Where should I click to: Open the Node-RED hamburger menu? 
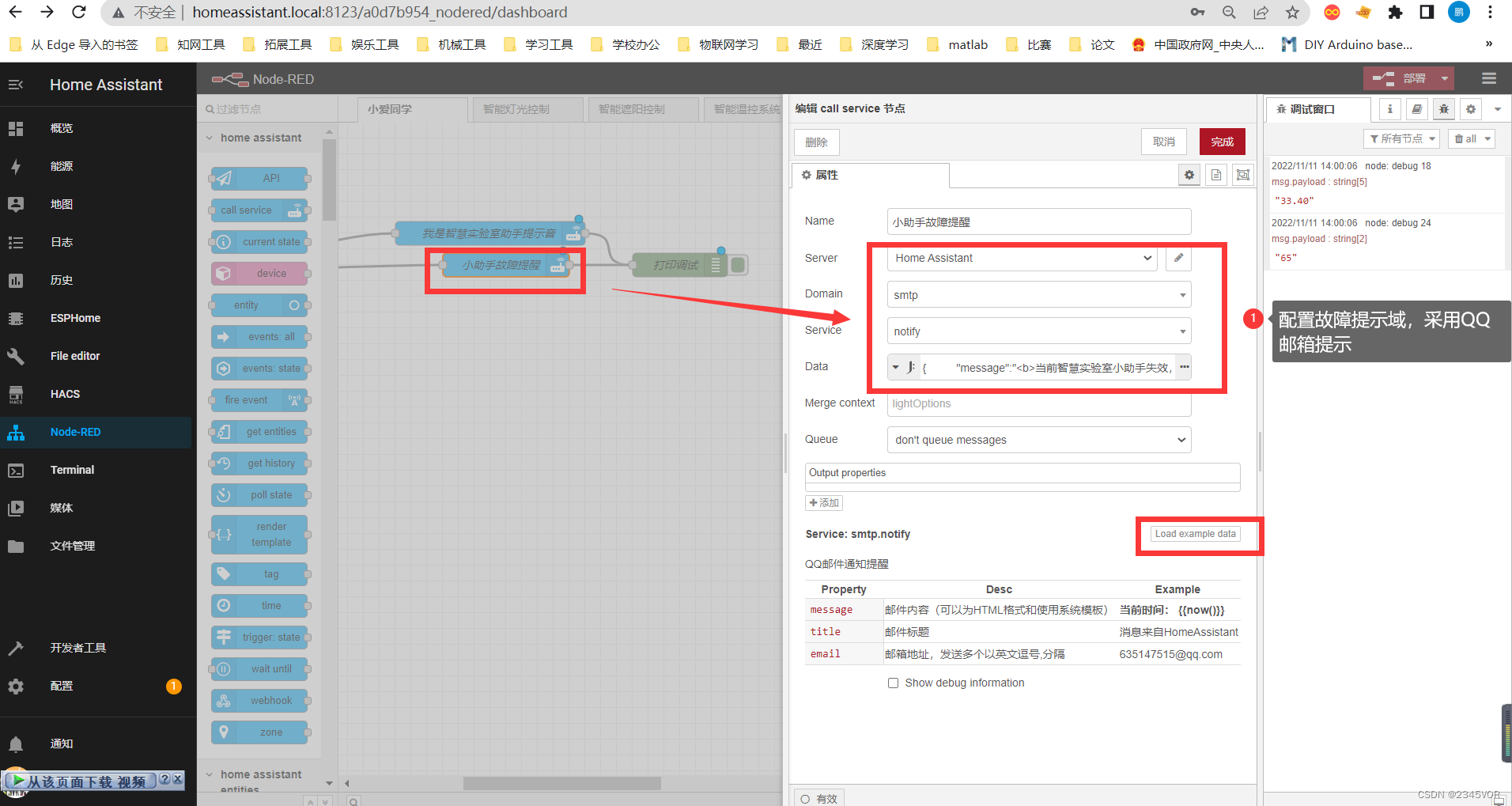1489,78
